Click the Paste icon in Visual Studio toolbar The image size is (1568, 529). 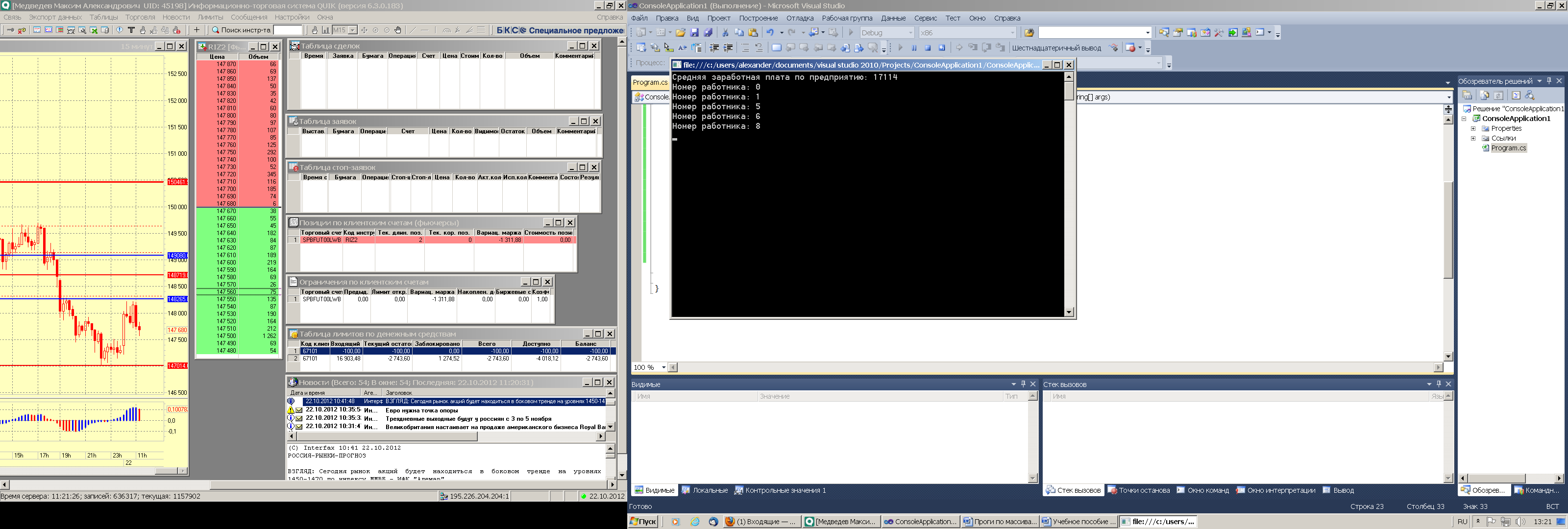coord(753,33)
